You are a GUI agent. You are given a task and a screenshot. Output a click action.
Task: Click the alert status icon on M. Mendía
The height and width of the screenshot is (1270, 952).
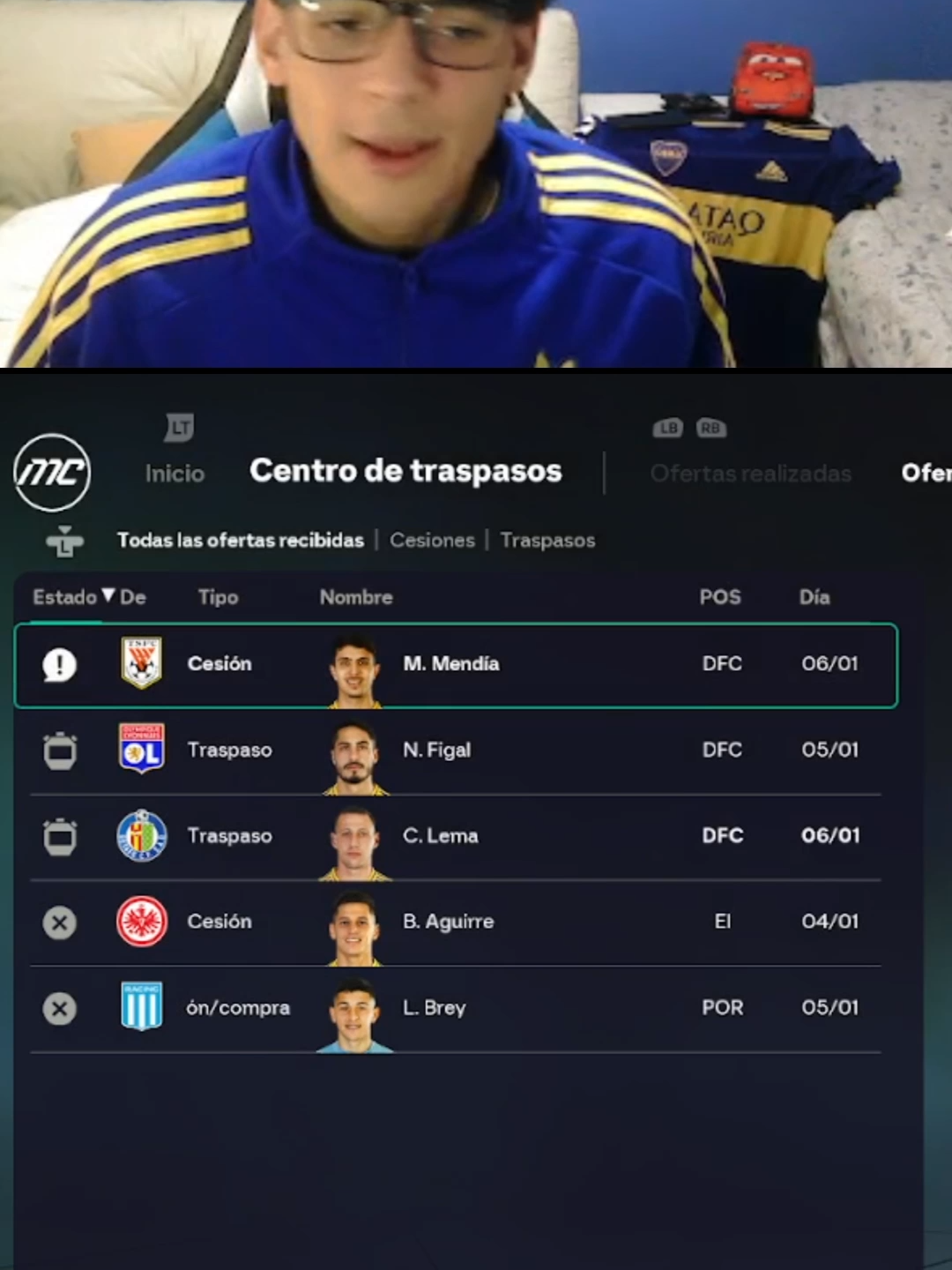tap(60, 665)
